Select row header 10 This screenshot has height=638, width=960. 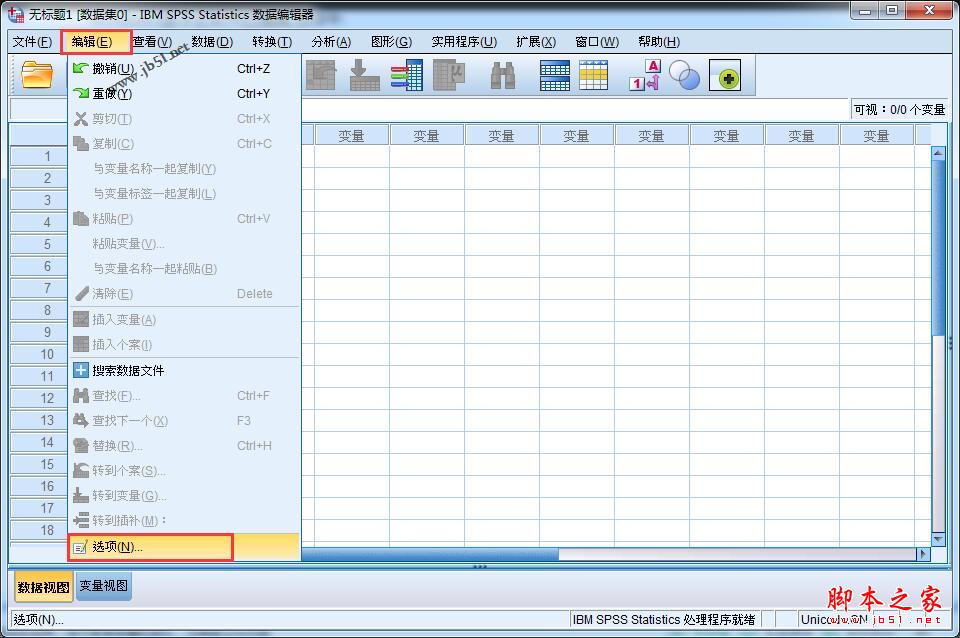coord(39,354)
